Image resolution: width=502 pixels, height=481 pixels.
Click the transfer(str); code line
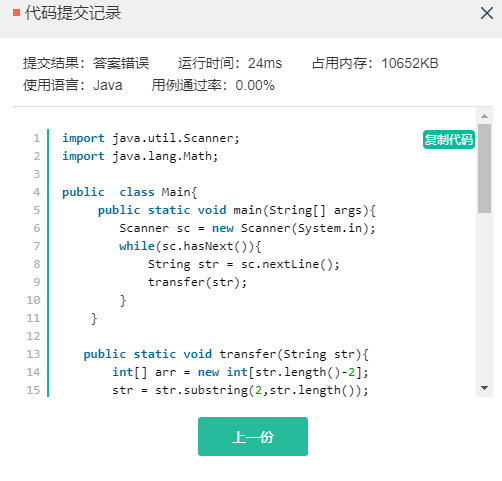(197, 282)
